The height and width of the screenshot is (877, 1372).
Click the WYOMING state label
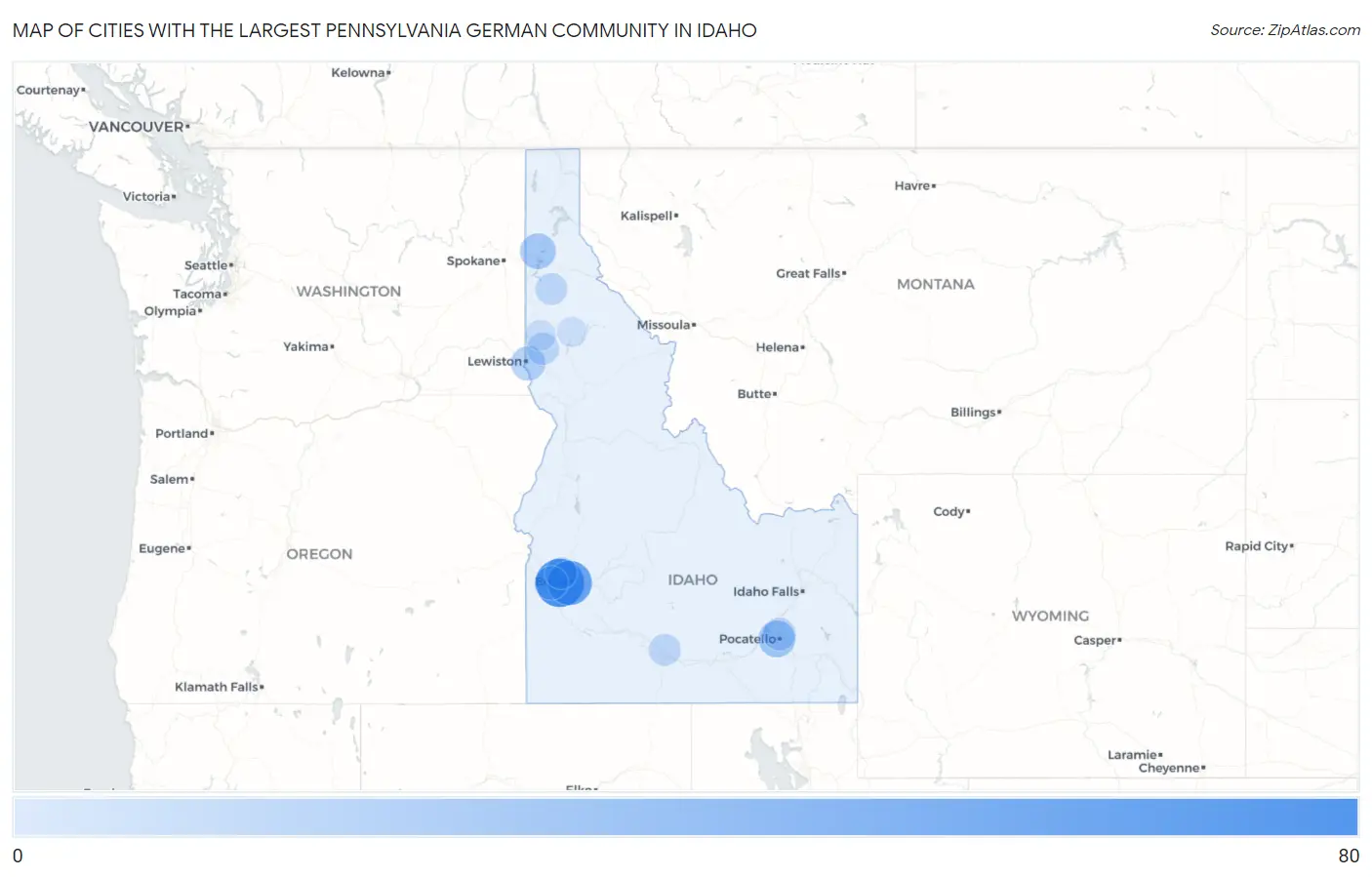pyautogui.click(x=1050, y=616)
